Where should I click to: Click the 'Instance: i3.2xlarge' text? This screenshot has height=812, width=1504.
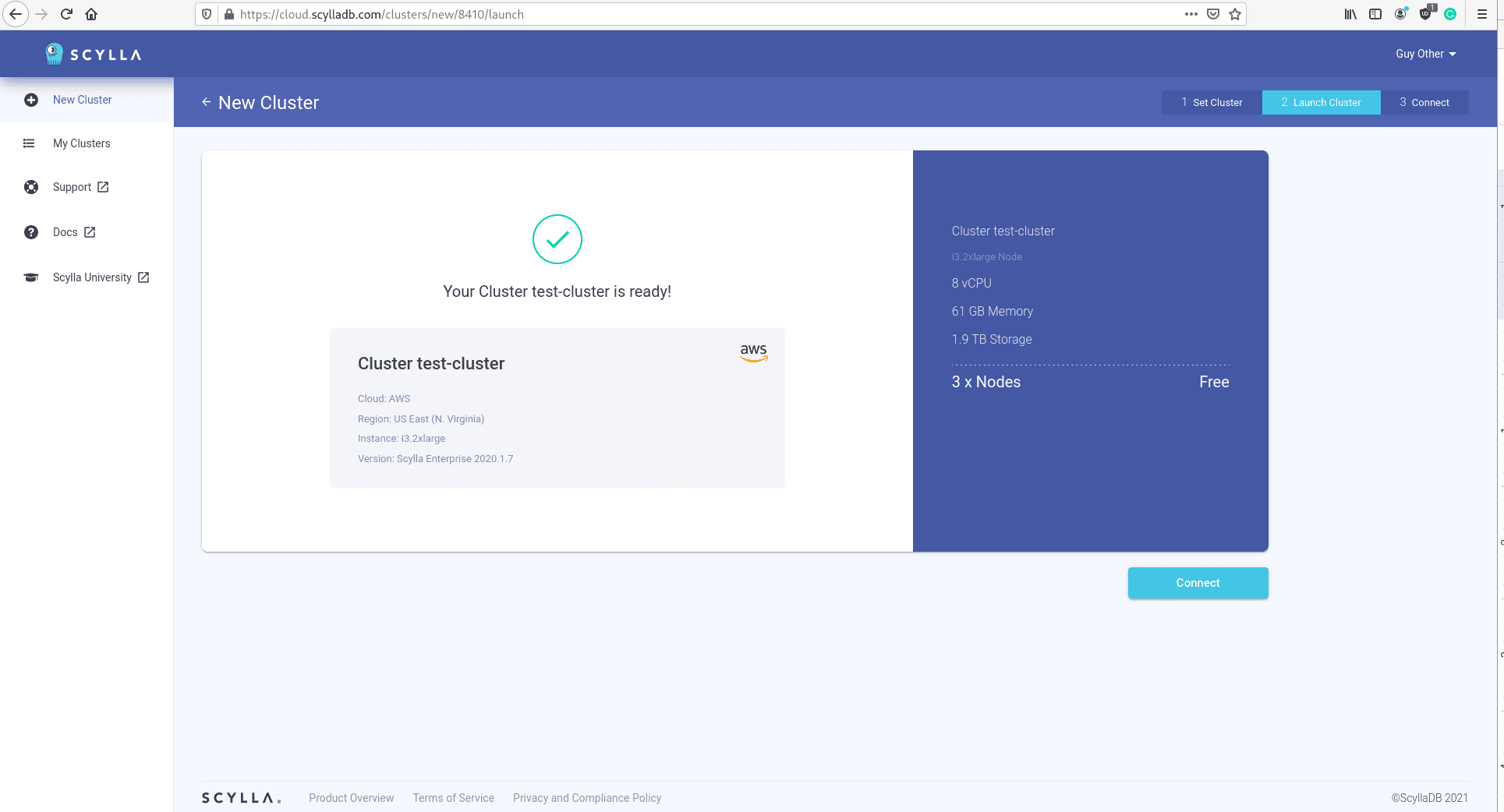click(x=402, y=439)
